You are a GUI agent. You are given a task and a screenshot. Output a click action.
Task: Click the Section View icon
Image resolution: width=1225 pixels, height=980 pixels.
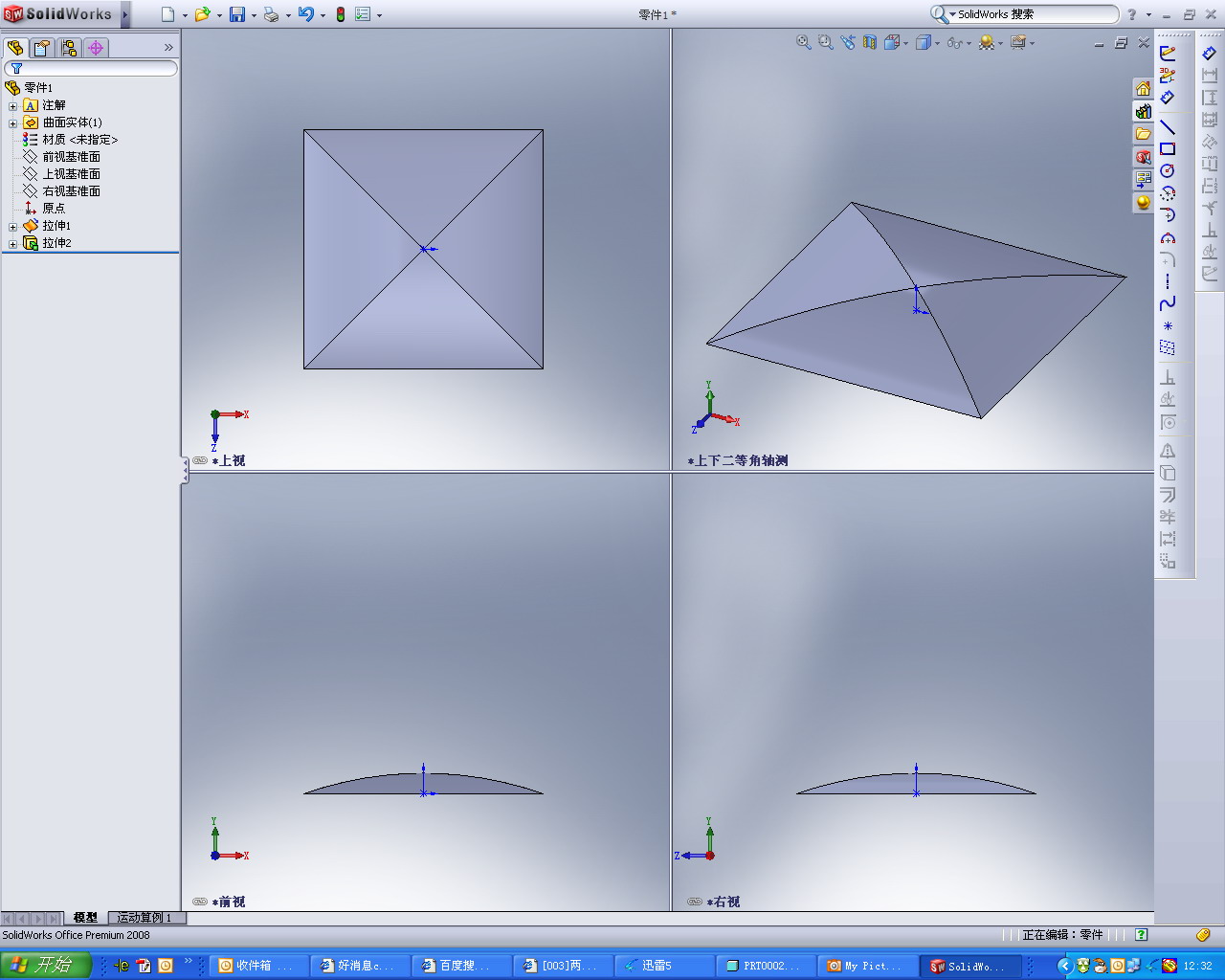[x=870, y=42]
